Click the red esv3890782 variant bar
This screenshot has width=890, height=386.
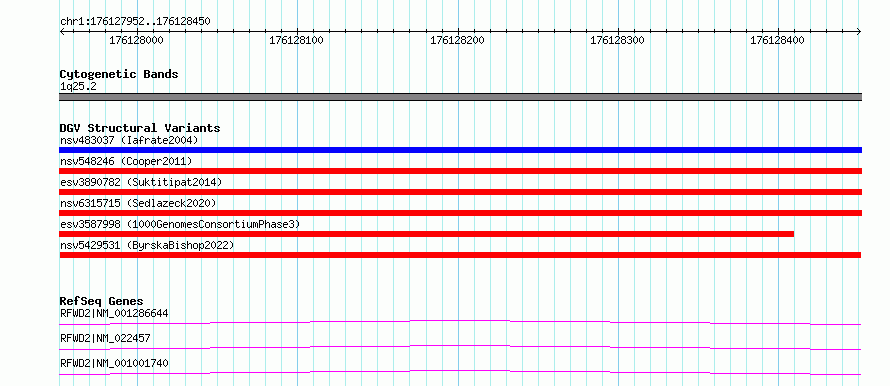click(x=460, y=192)
